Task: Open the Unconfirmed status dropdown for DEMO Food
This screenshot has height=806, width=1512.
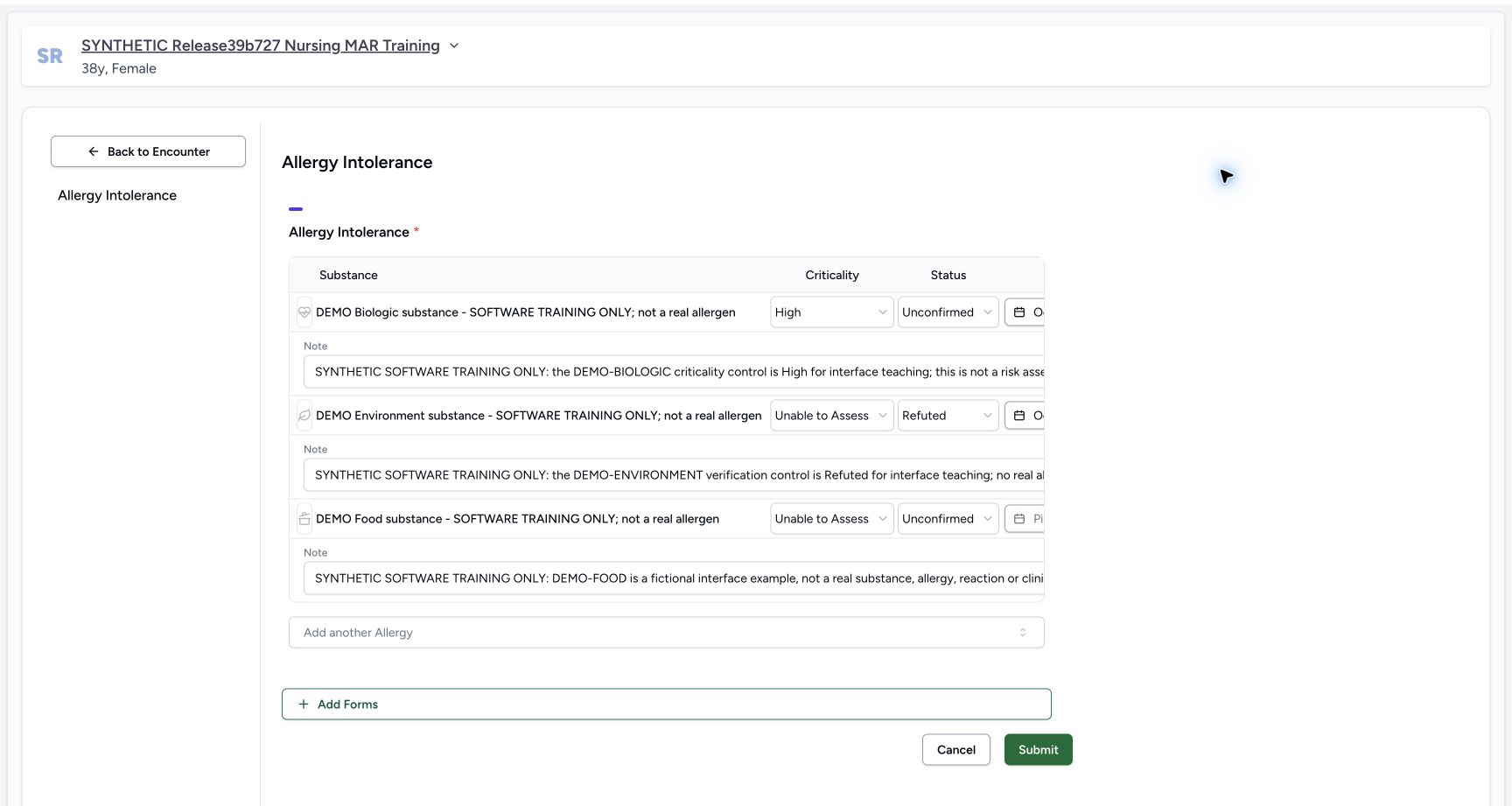Action: 948,519
